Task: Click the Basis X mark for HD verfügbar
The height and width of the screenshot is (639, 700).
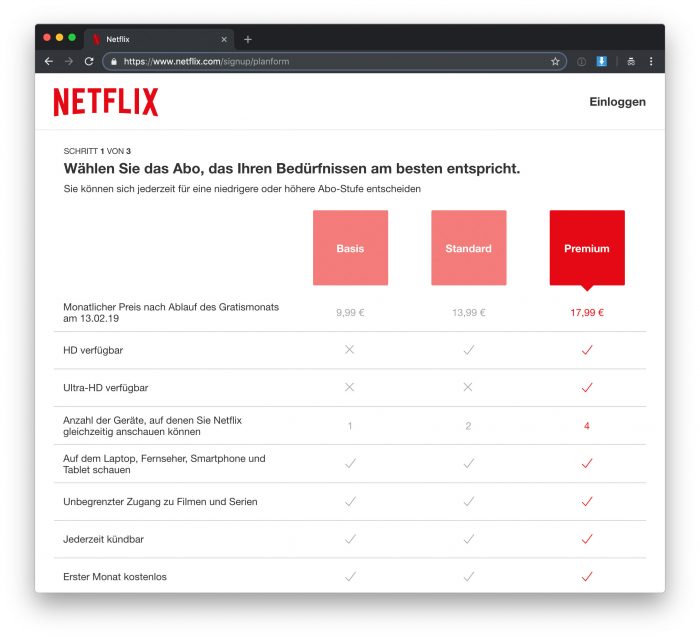Action: pyautogui.click(x=350, y=350)
